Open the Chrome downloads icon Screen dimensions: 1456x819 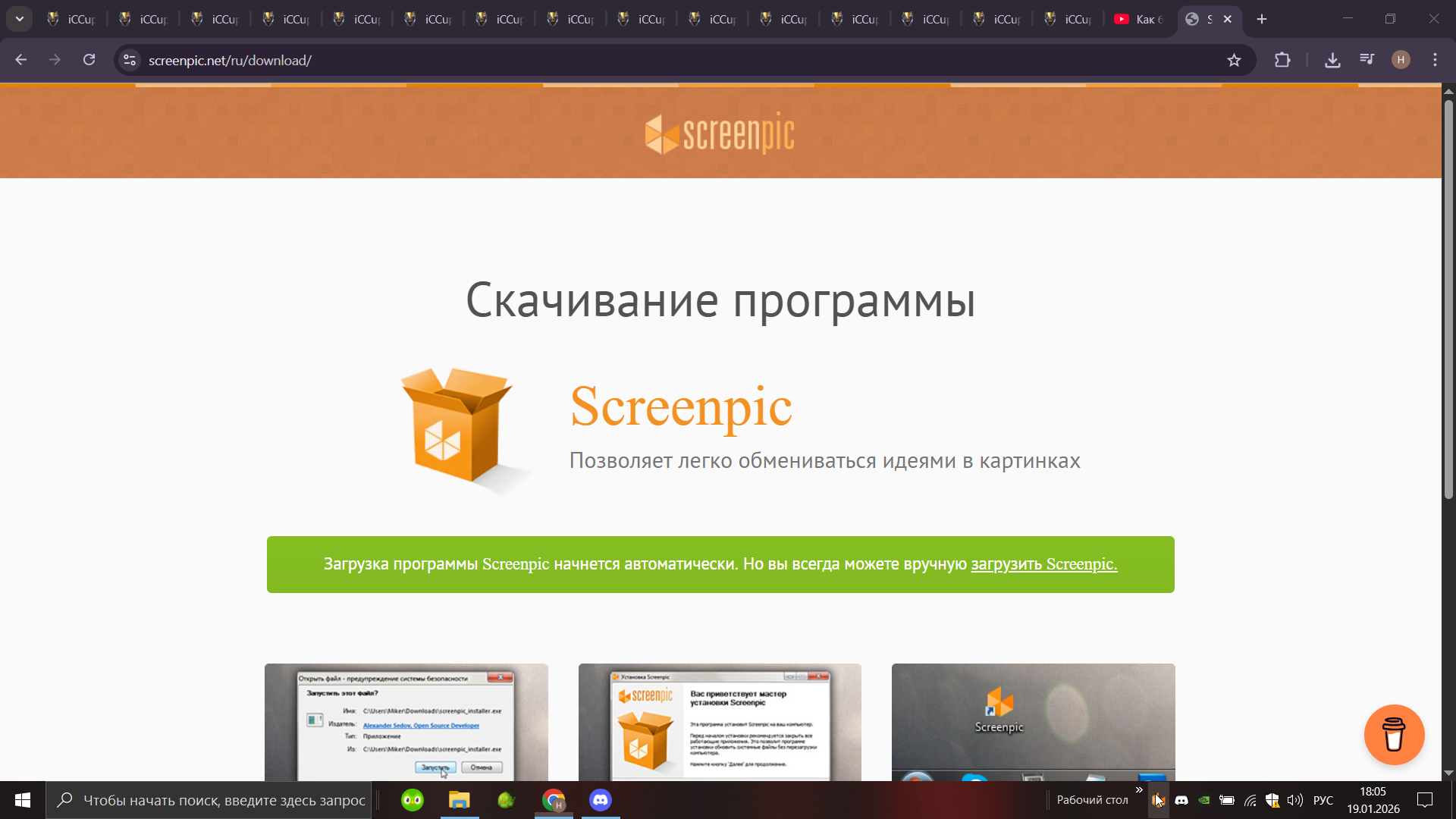(x=1332, y=60)
